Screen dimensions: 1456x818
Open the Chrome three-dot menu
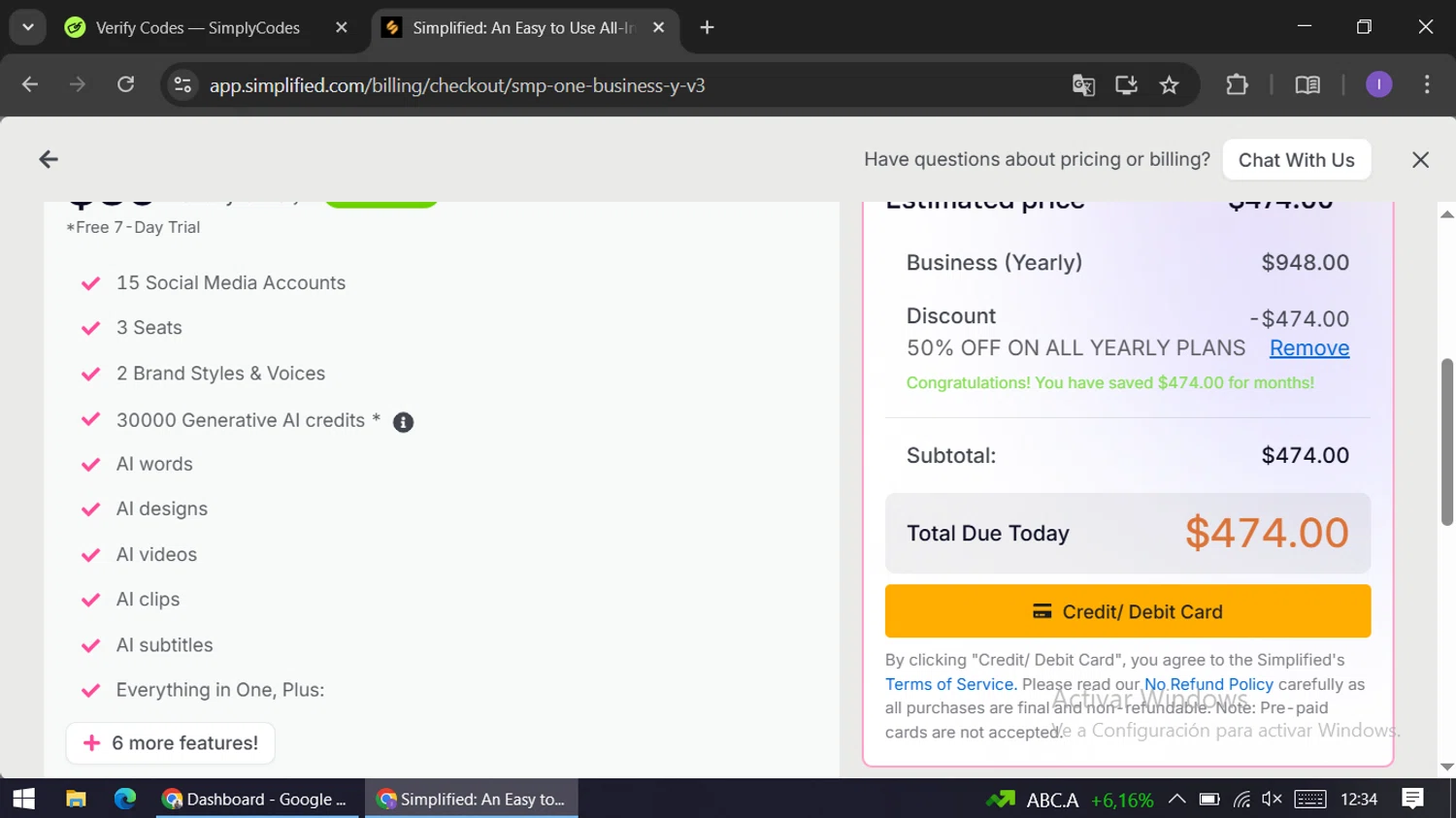pyautogui.click(x=1427, y=85)
